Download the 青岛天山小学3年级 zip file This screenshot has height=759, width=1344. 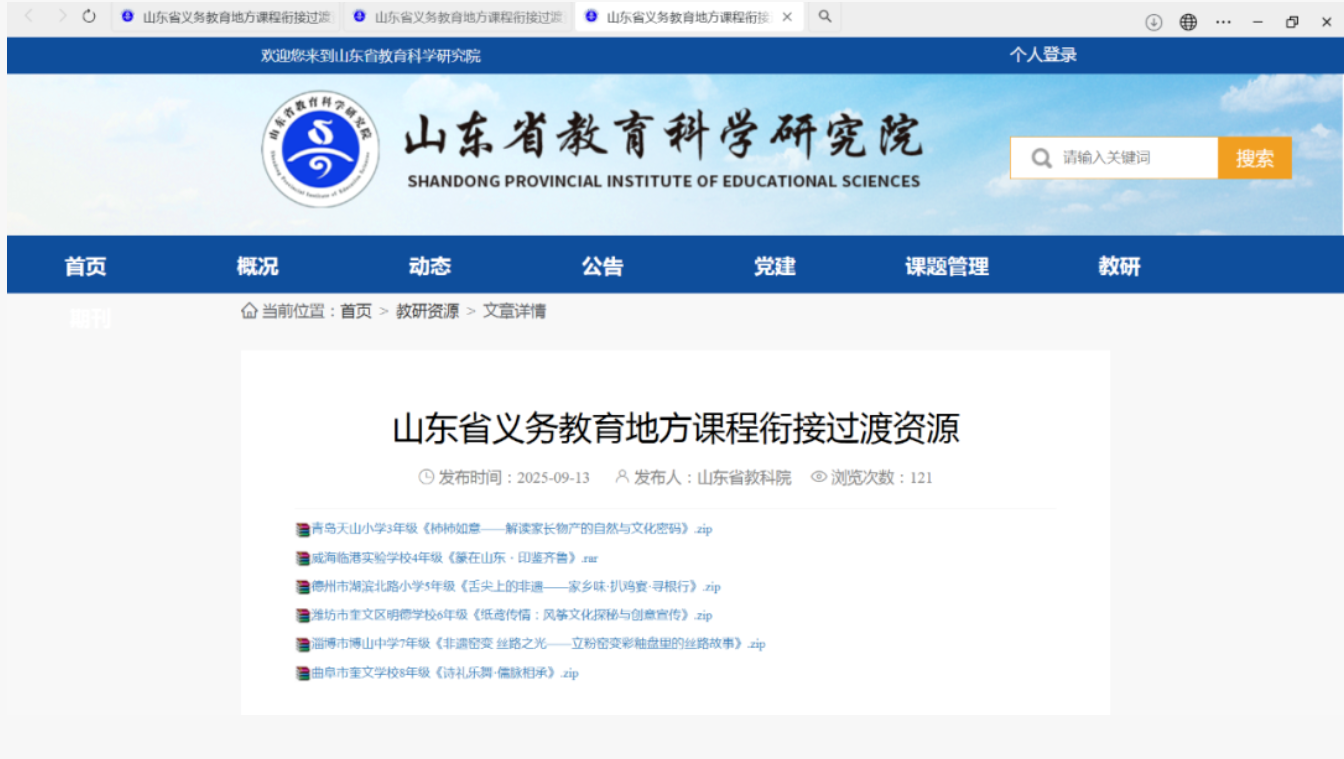[x=511, y=529]
